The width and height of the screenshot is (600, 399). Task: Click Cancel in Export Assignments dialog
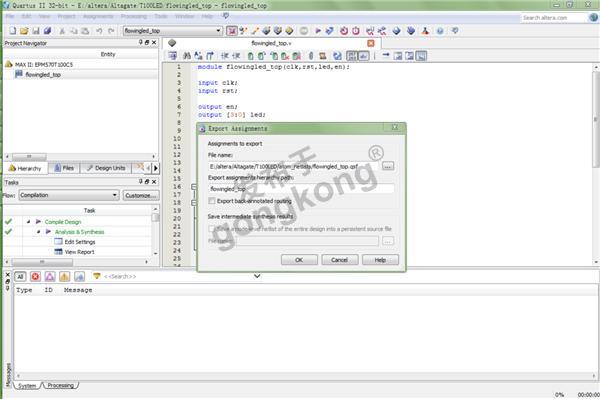(340, 260)
